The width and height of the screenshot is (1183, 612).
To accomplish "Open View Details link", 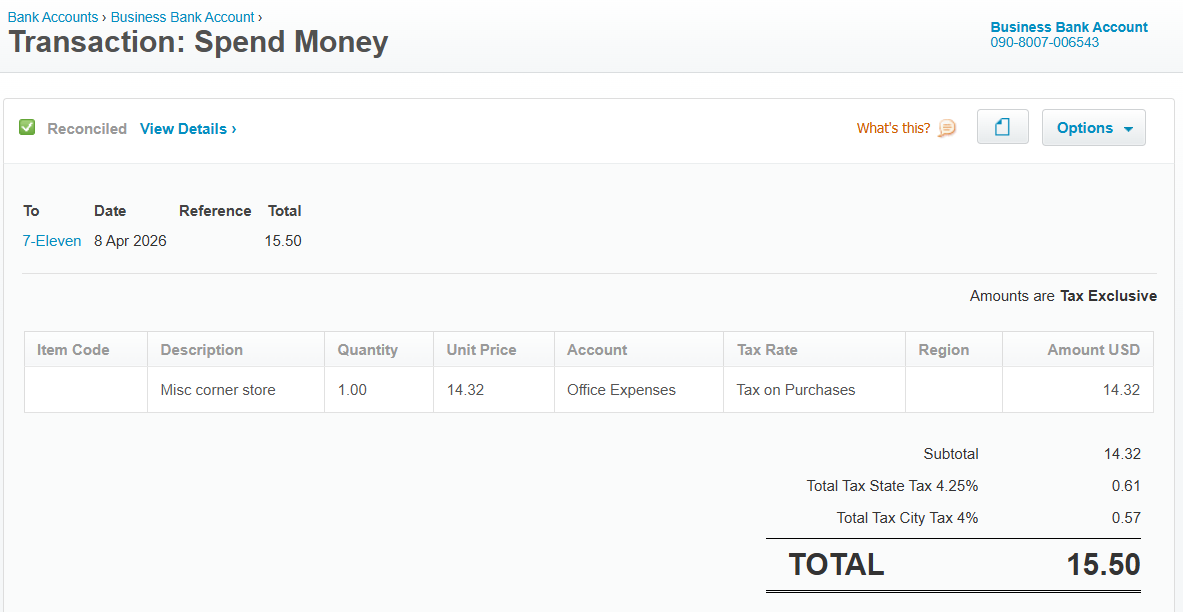I will click(188, 129).
